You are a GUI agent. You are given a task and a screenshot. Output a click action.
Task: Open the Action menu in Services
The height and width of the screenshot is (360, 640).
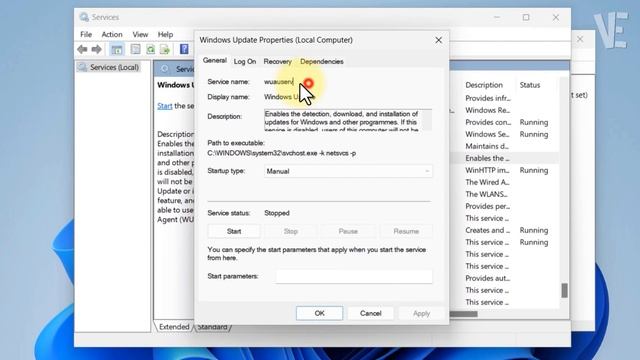click(112, 34)
